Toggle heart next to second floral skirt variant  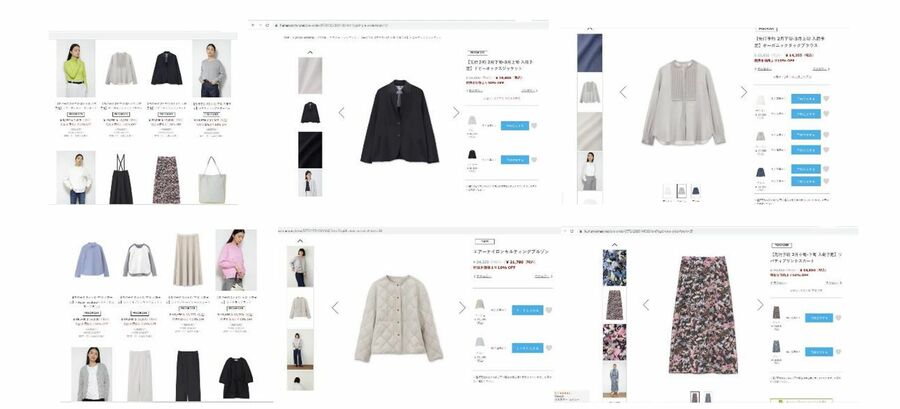click(x=838, y=352)
